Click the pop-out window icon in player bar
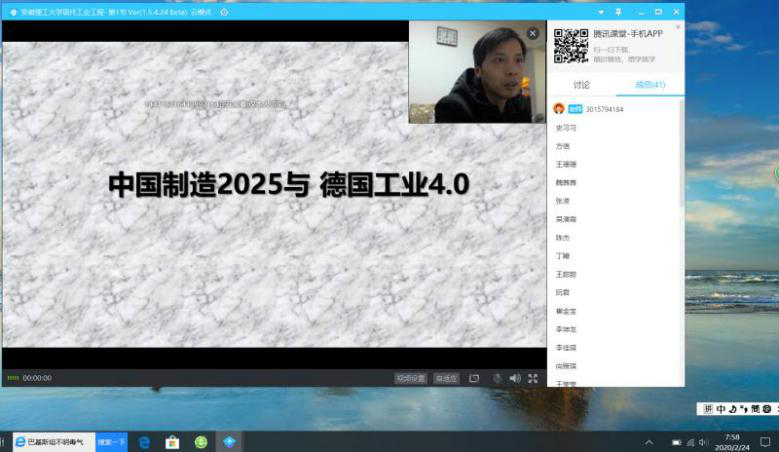The height and width of the screenshot is (452, 779). click(x=475, y=378)
